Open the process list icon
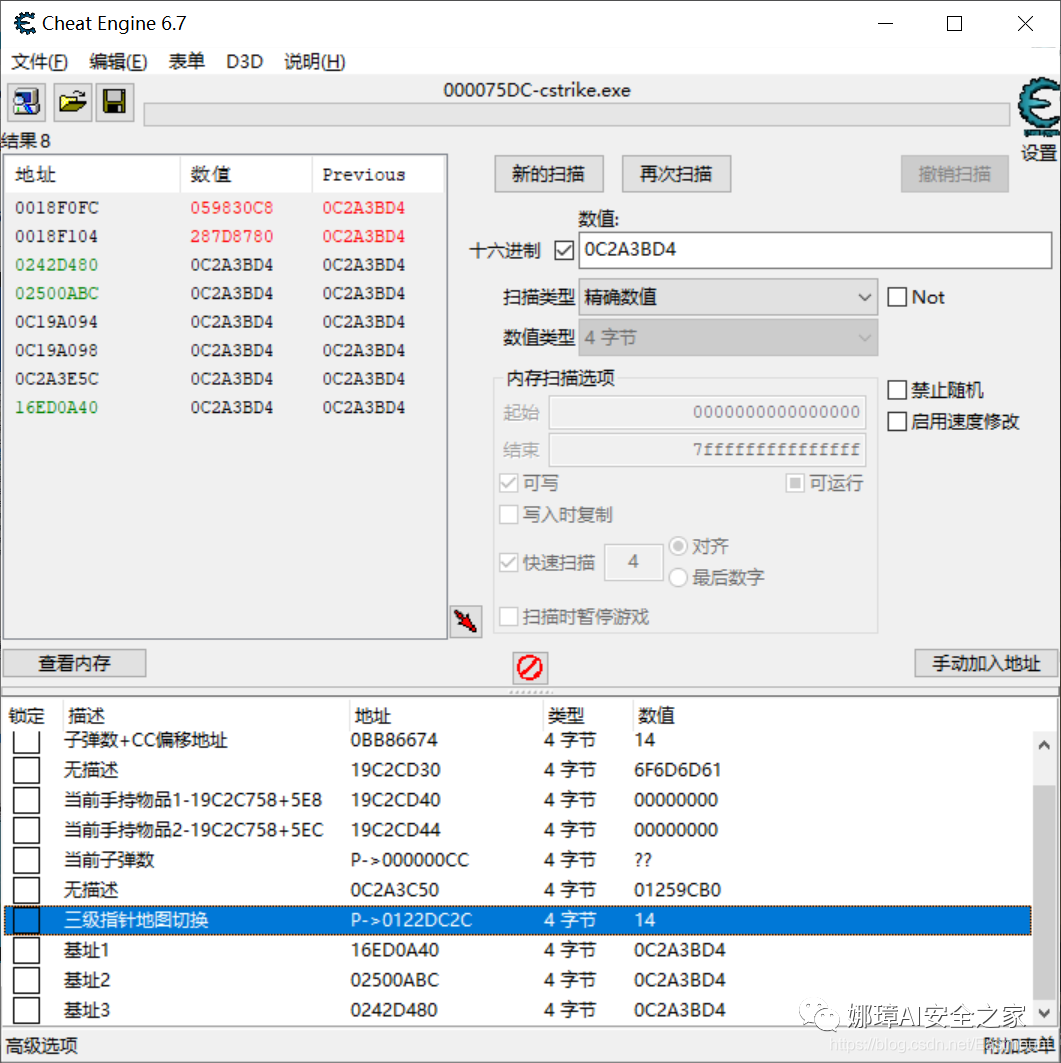1061x1063 pixels. pos(26,102)
